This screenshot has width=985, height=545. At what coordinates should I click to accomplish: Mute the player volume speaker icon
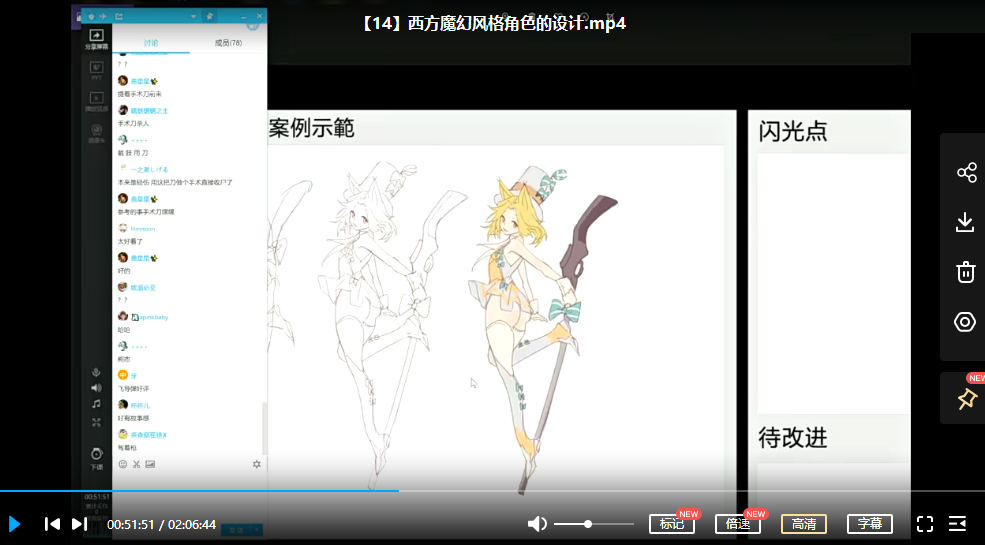click(537, 524)
